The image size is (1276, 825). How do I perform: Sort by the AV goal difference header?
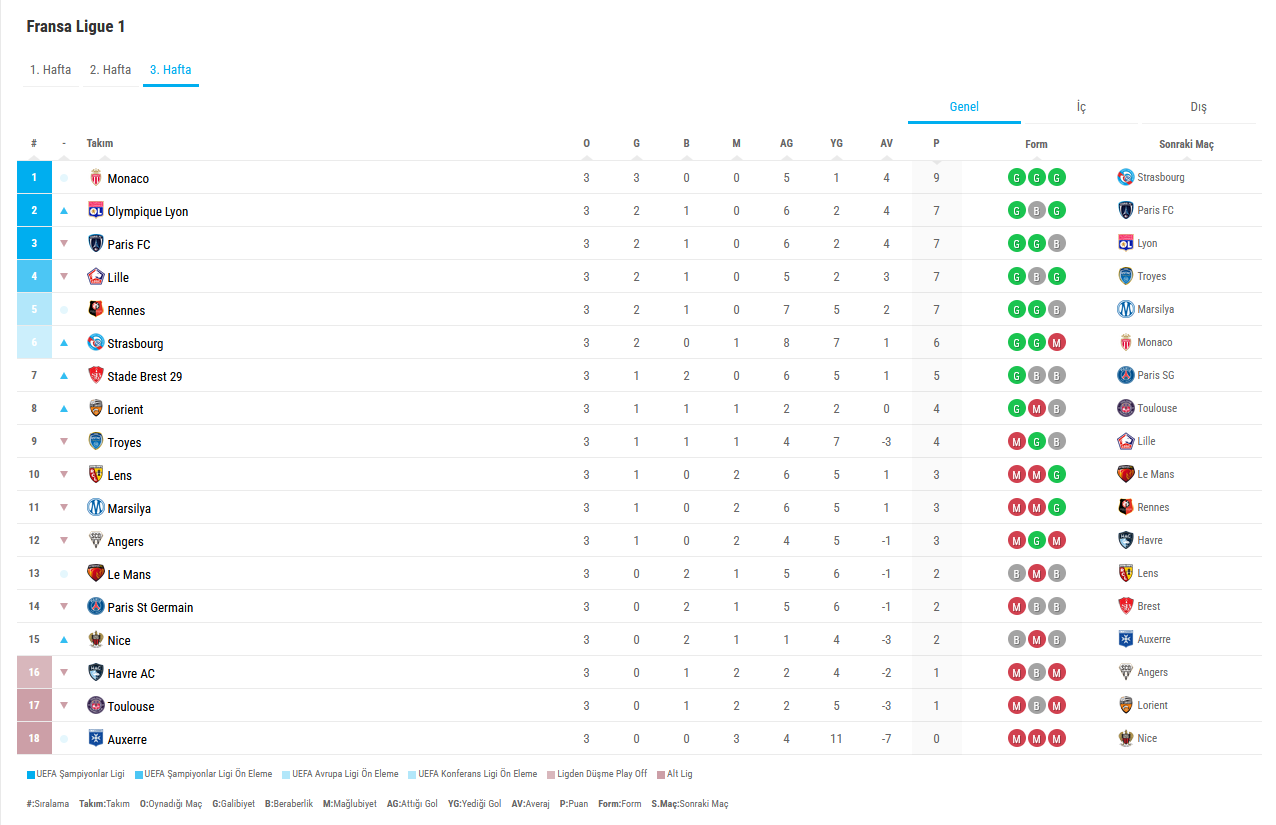tap(887, 144)
